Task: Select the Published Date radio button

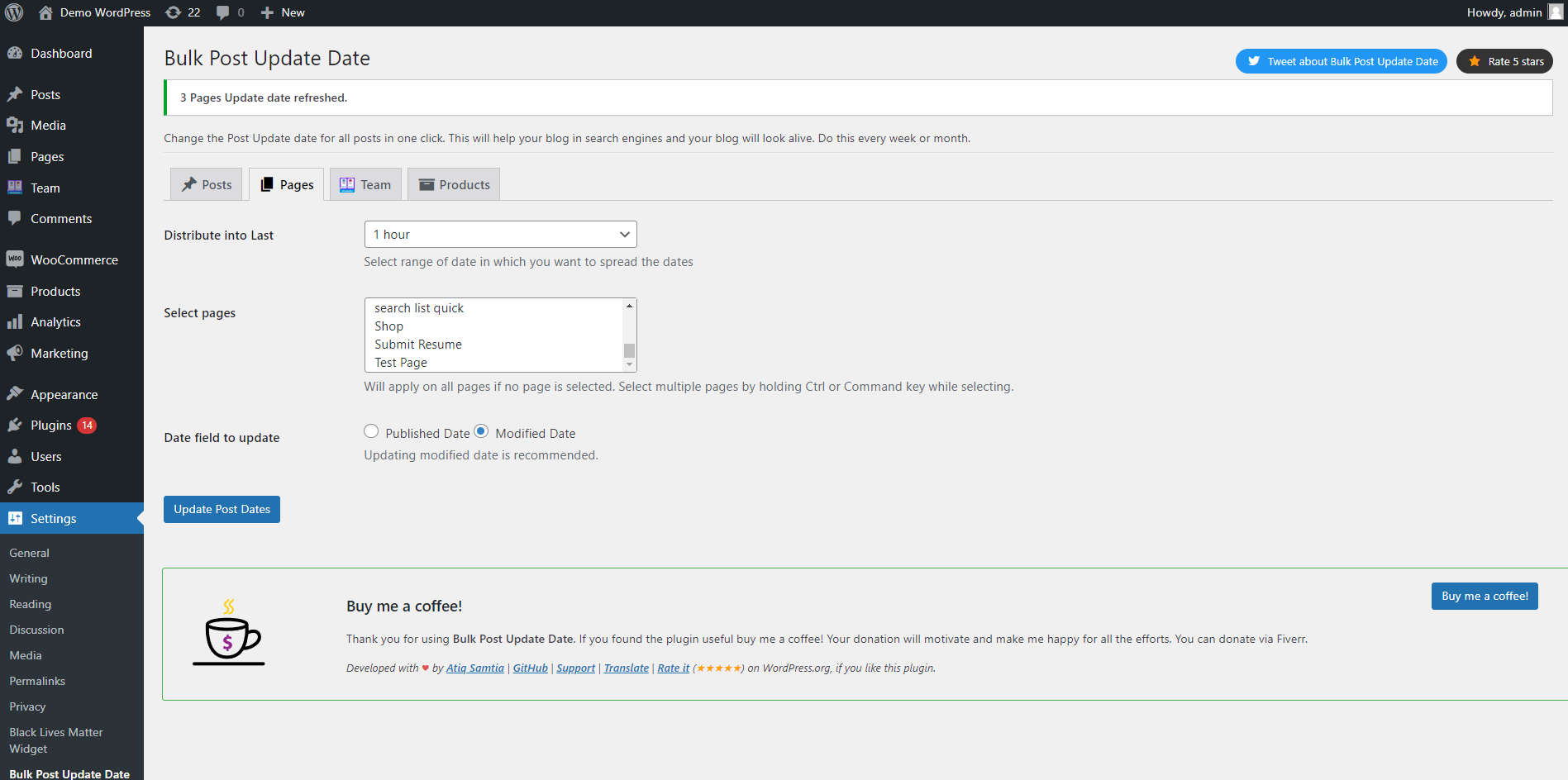Action: [371, 431]
